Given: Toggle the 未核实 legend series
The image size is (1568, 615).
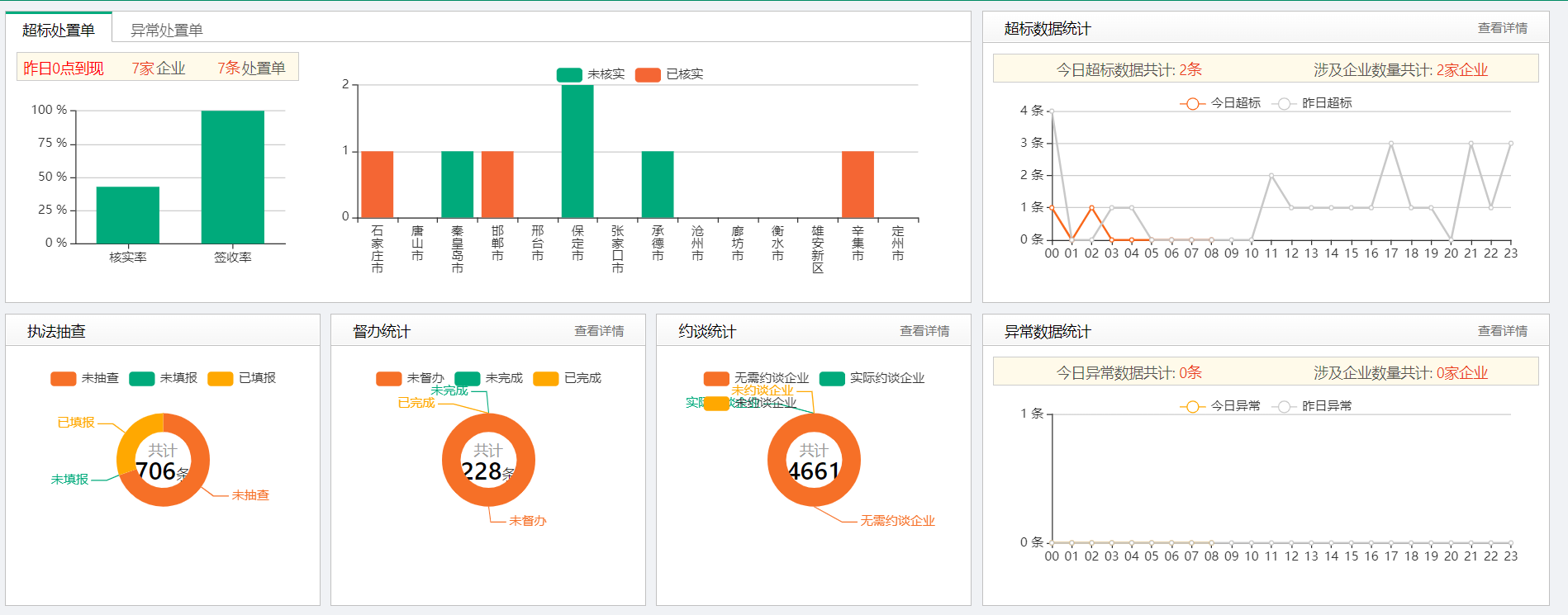Looking at the screenshot, I should [591, 74].
